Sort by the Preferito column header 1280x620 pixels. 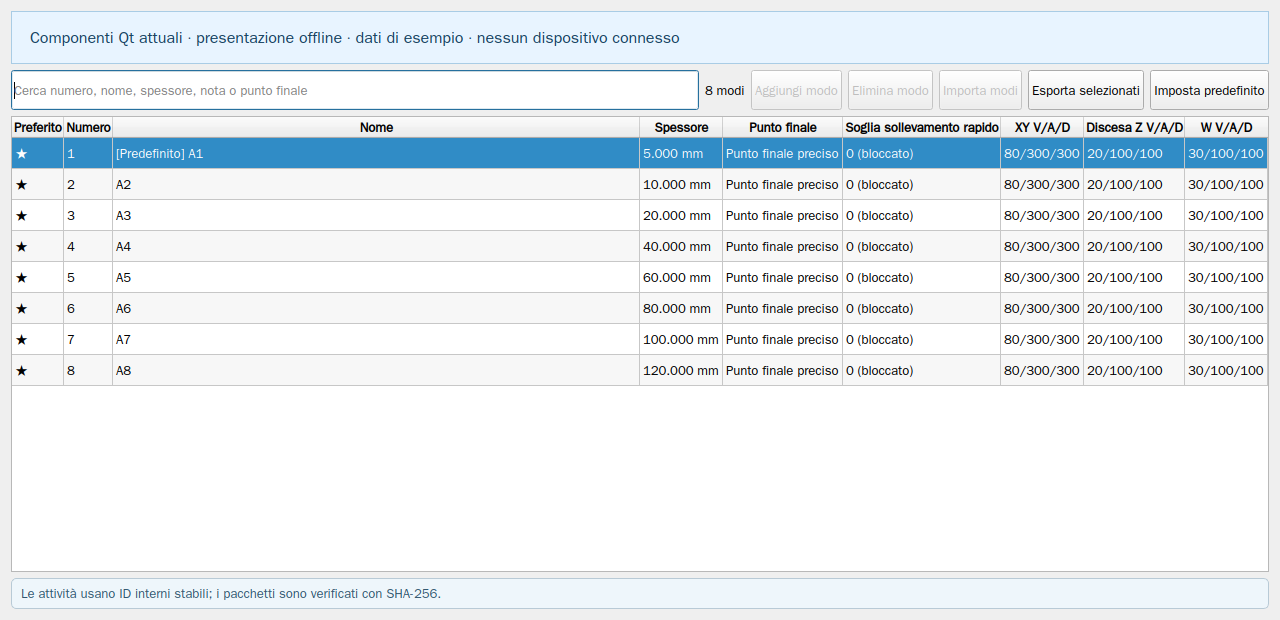[38, 127]
